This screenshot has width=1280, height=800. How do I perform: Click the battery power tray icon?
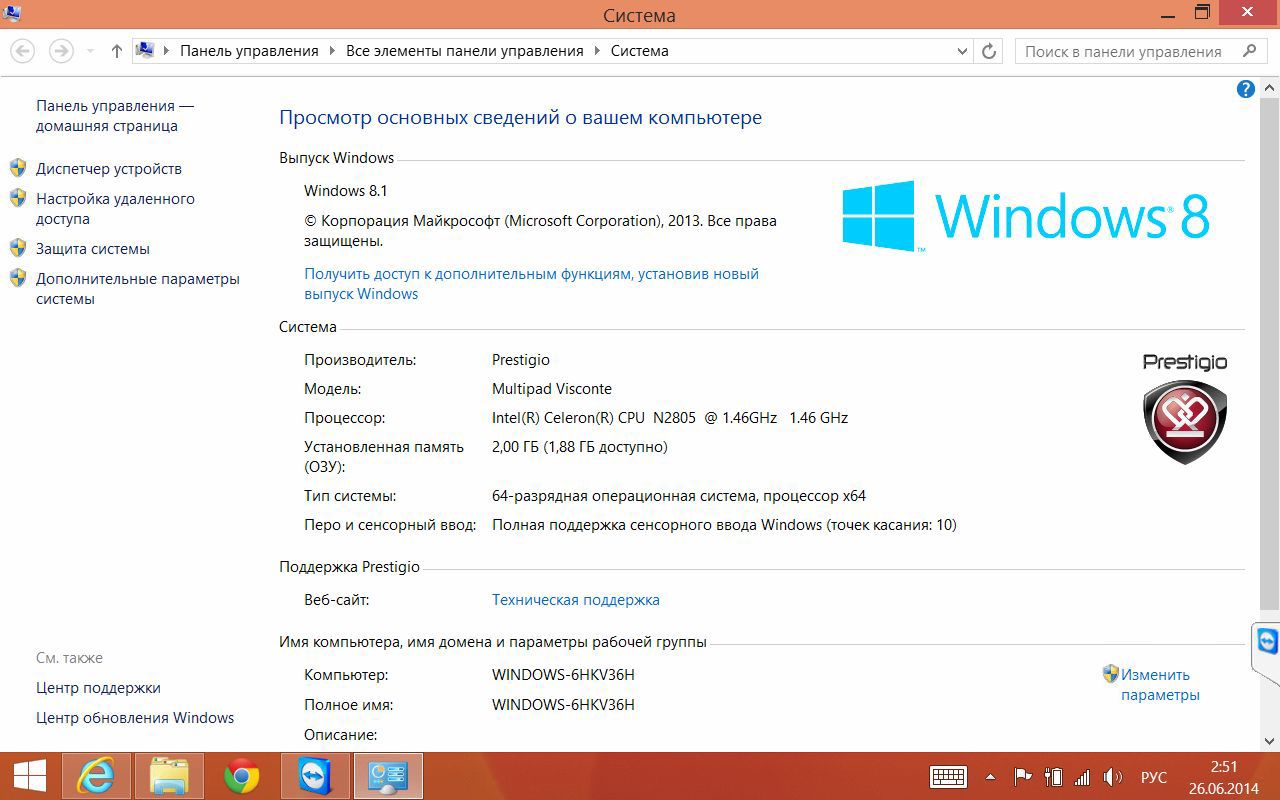tap(1053, 777)
